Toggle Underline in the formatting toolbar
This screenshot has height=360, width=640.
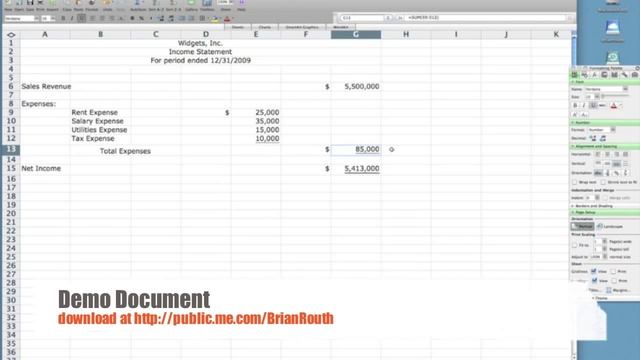tap(82, 18)
